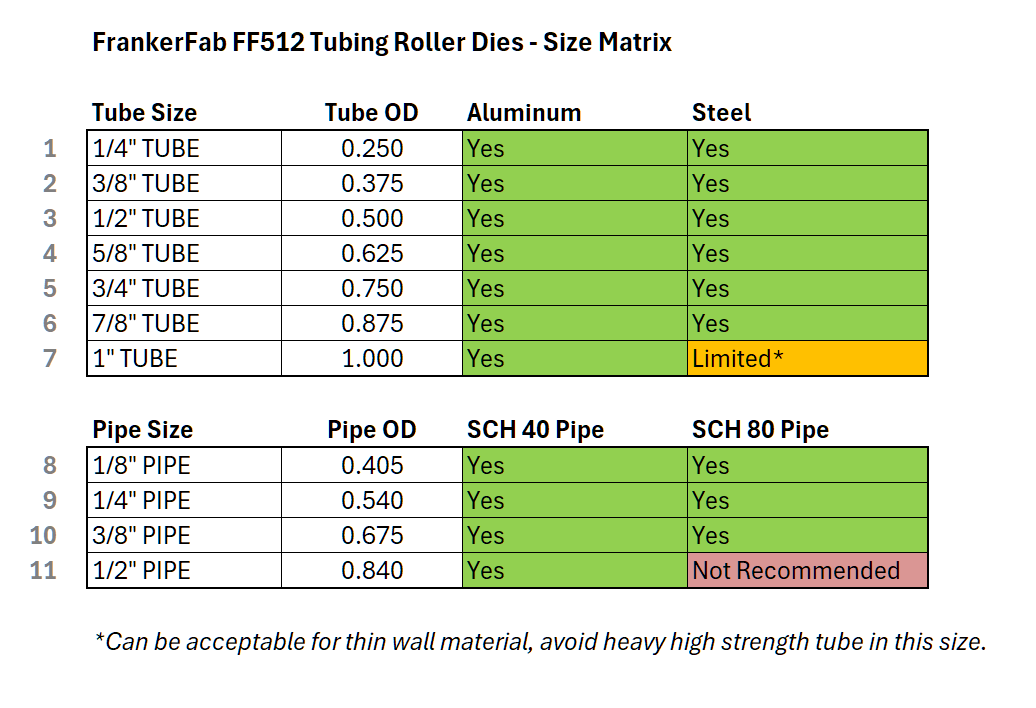Click the orange 'Limited*' steel cell

coord(807,359)
